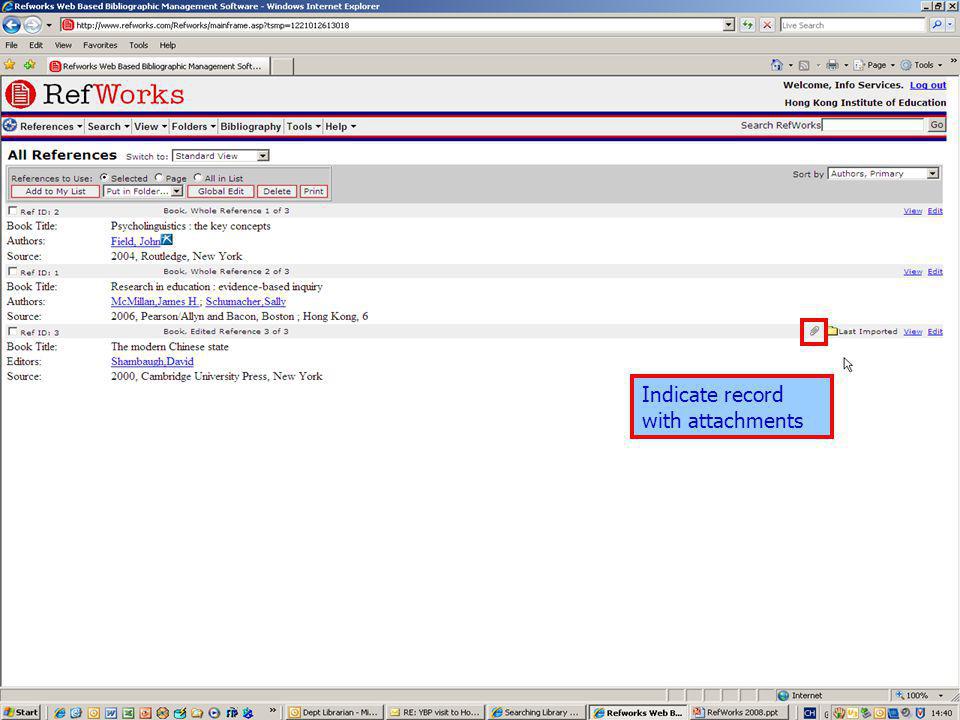This screenshot has width=960, height=720.
Task: Click the Add to Favorites icon
Action: coord(29,65)
